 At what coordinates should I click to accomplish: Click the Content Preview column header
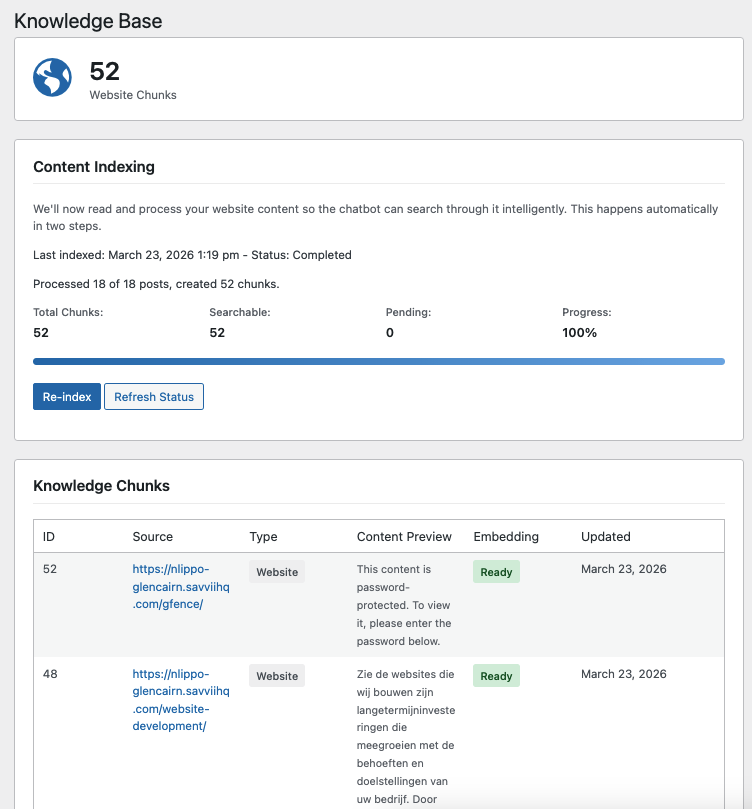[404, 537]
